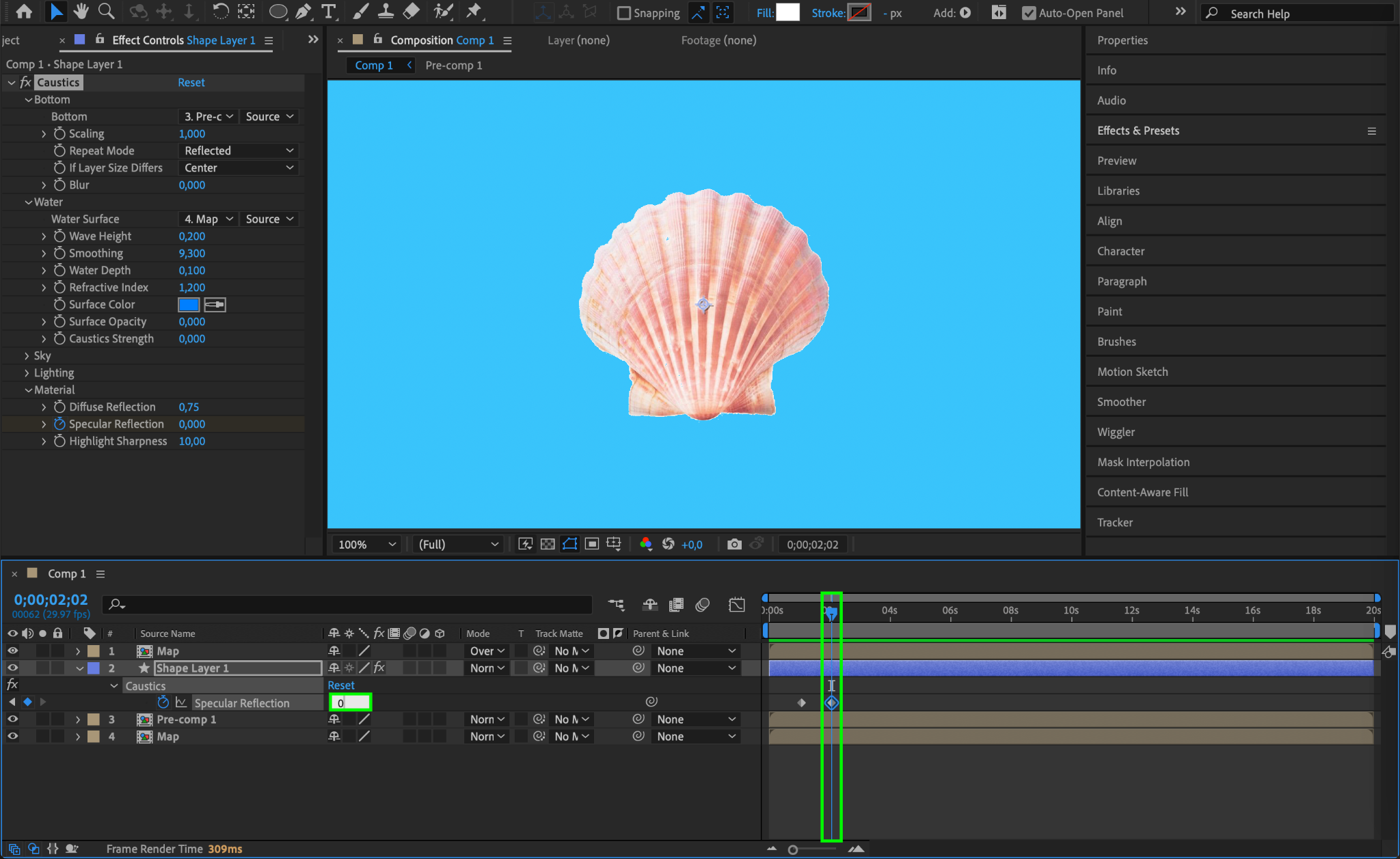Screen dimensions: 1400x859
Task: Select the Zoom magnifier tool
Action: pos(106,12)
